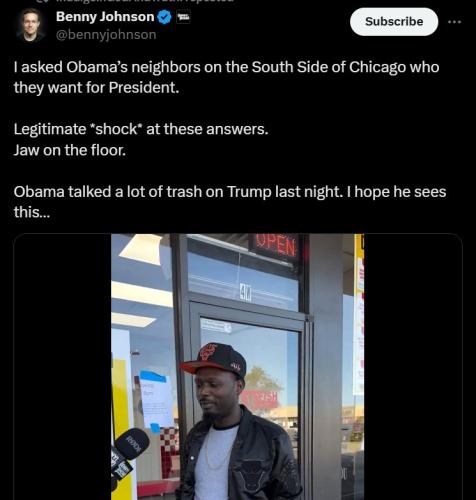Click the word "this..." ending the tweet
The width and height of the screenshot is (476, 500).
pyautogui.click(x=32, y=212)
